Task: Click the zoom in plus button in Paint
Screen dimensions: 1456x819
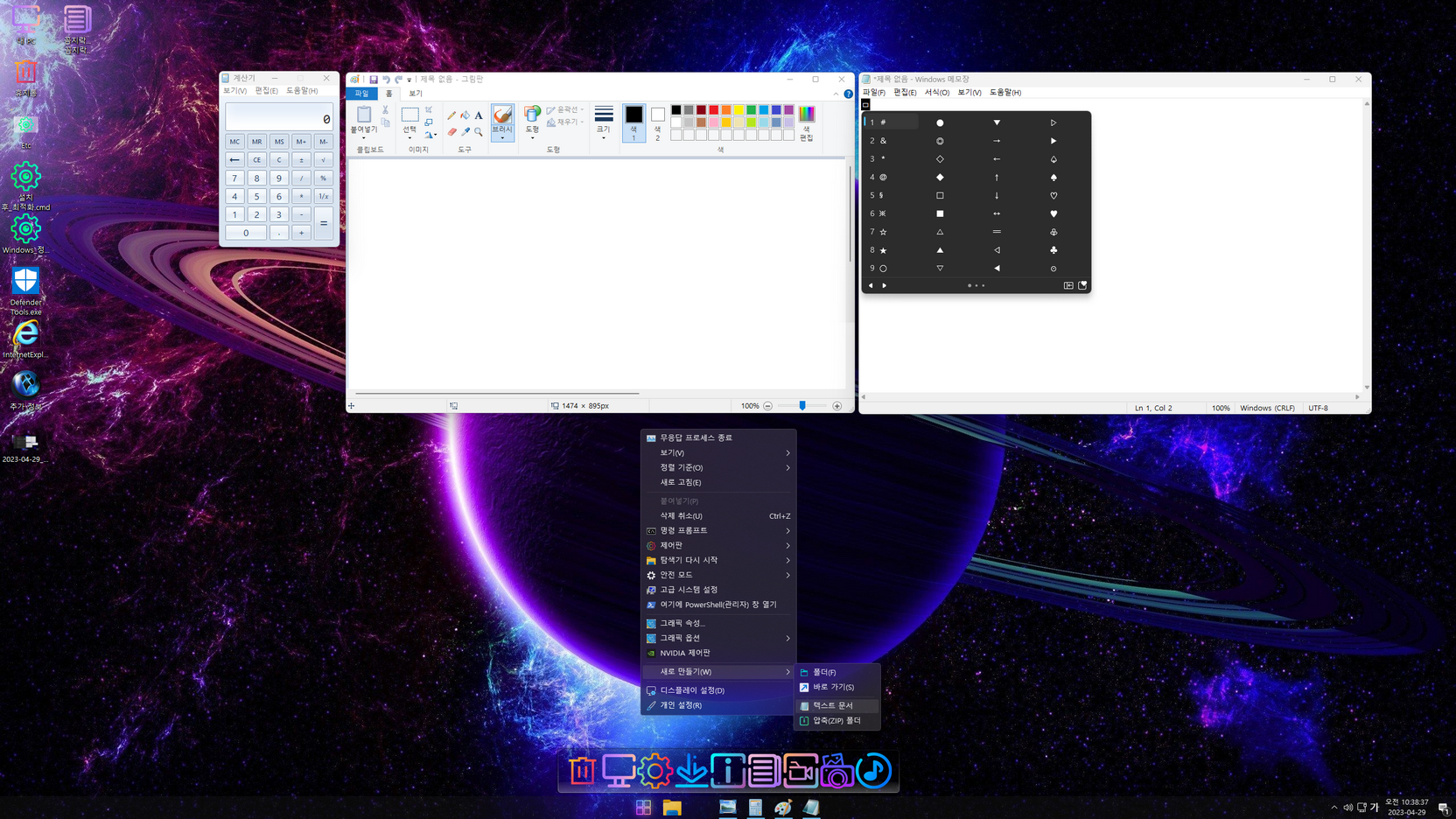Action: [837, 406]
